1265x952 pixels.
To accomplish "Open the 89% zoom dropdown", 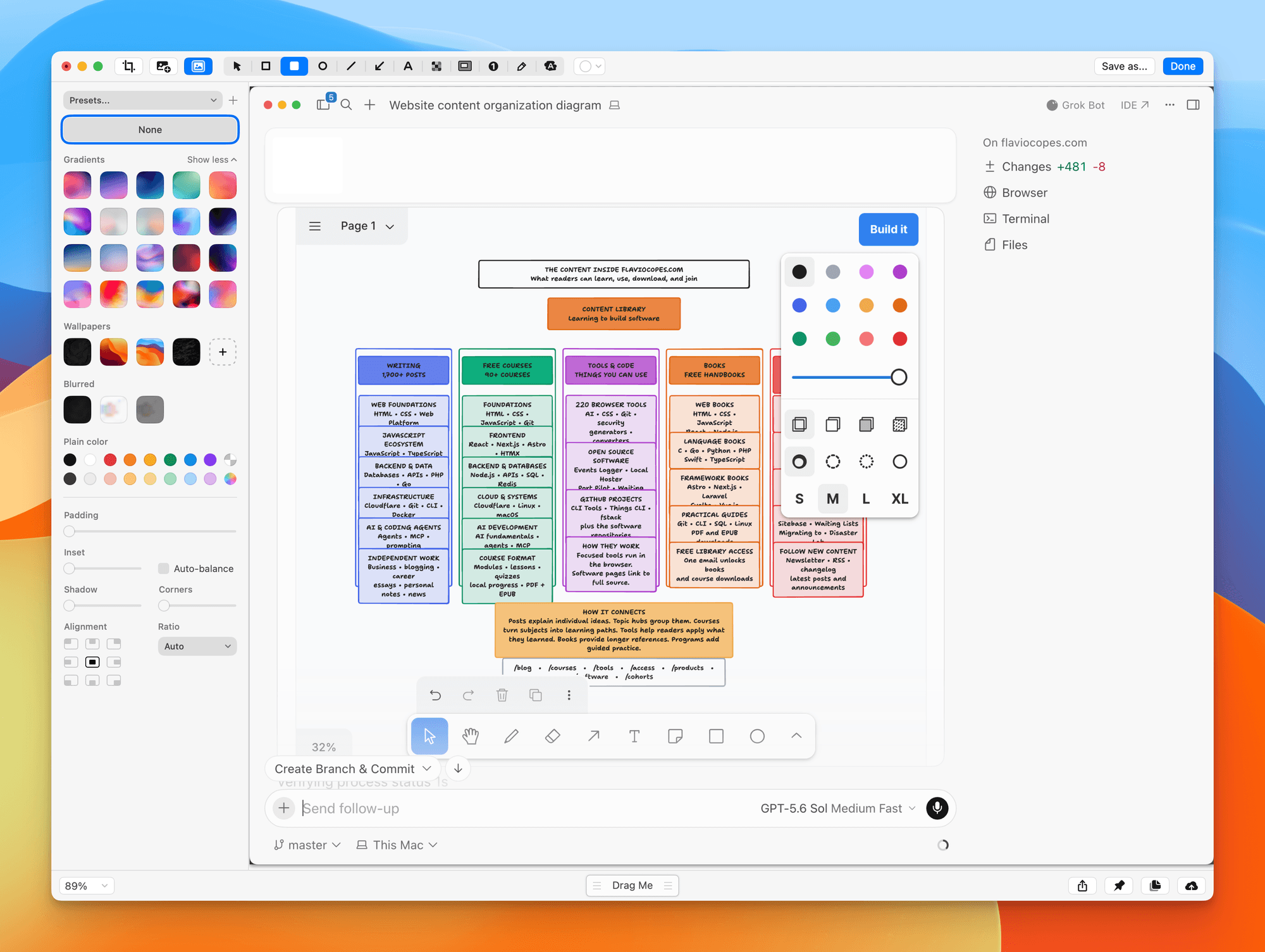I will pyautogui.click(x=87, y=886).
